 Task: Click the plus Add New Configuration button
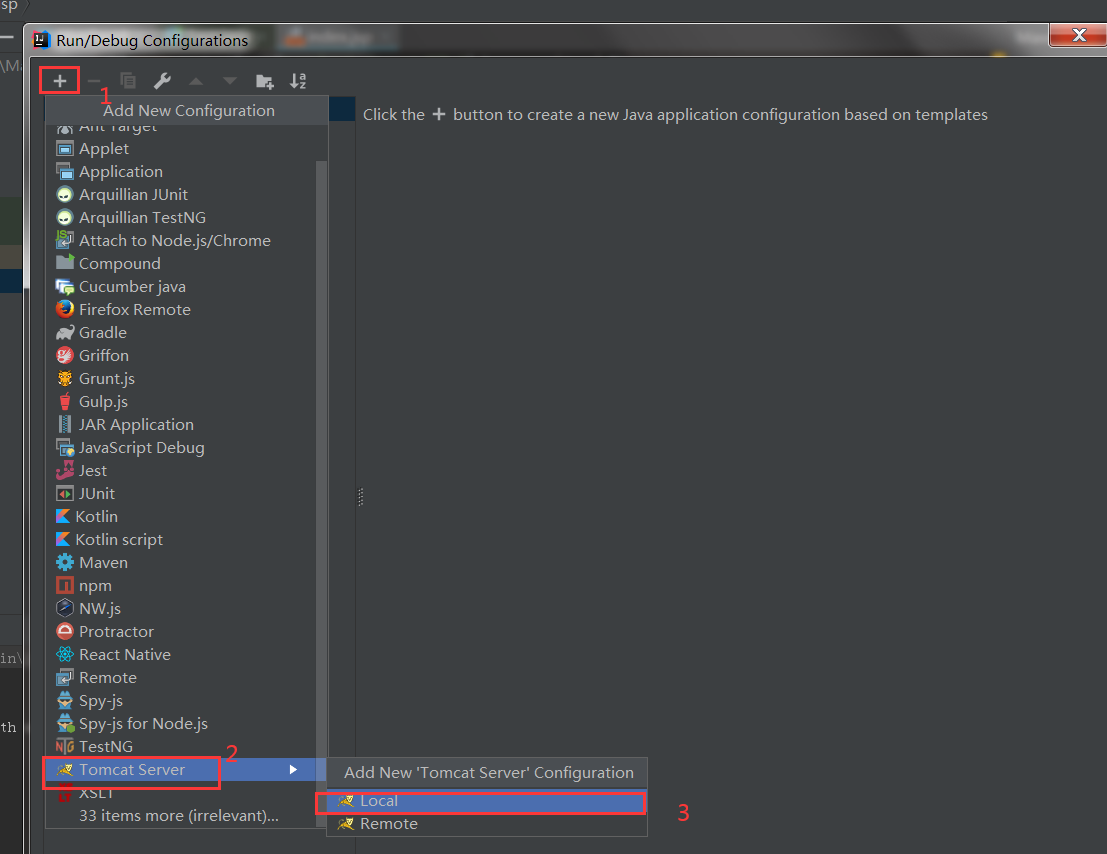click(x=60, y=80)
